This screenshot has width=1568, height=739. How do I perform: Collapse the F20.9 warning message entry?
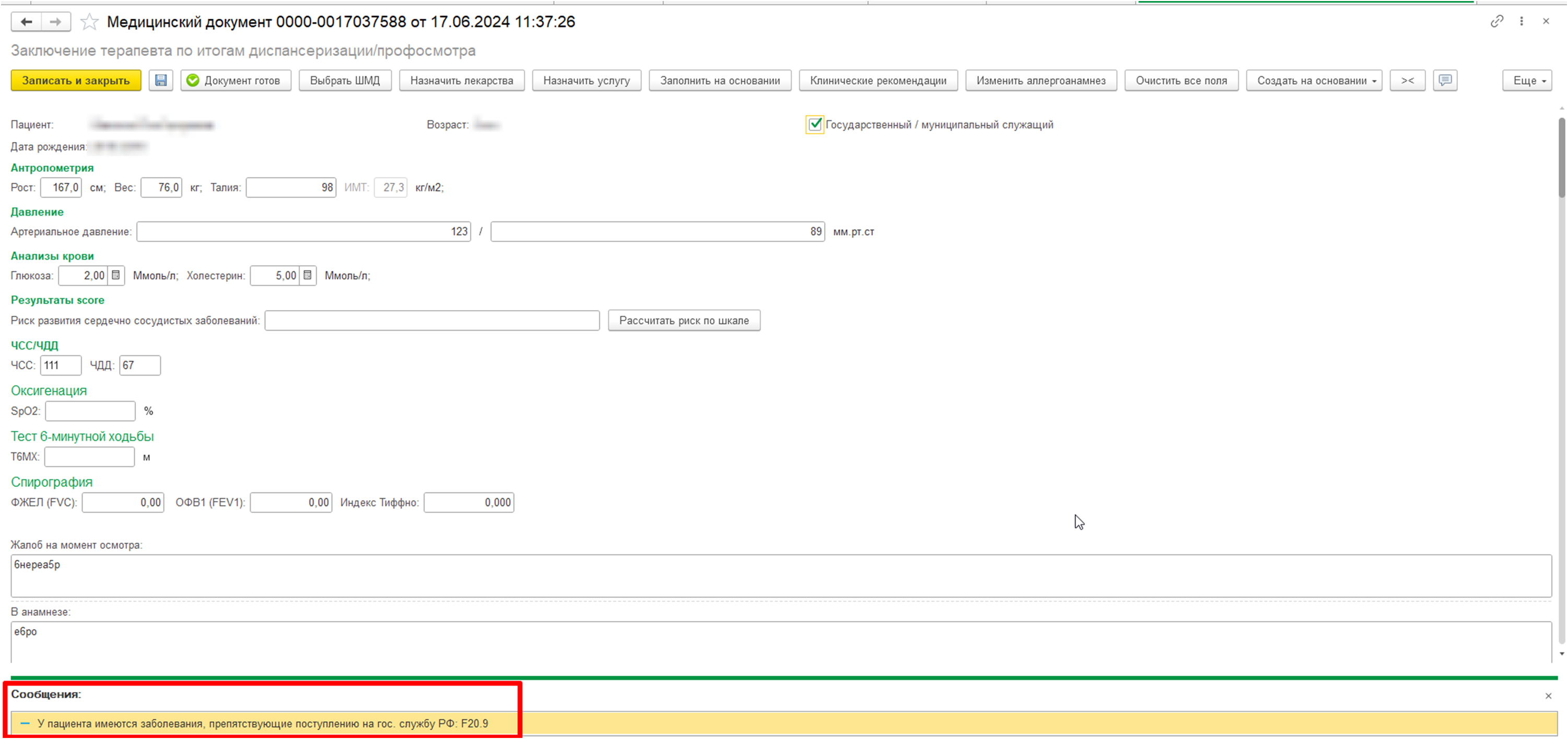click(25, 724)
